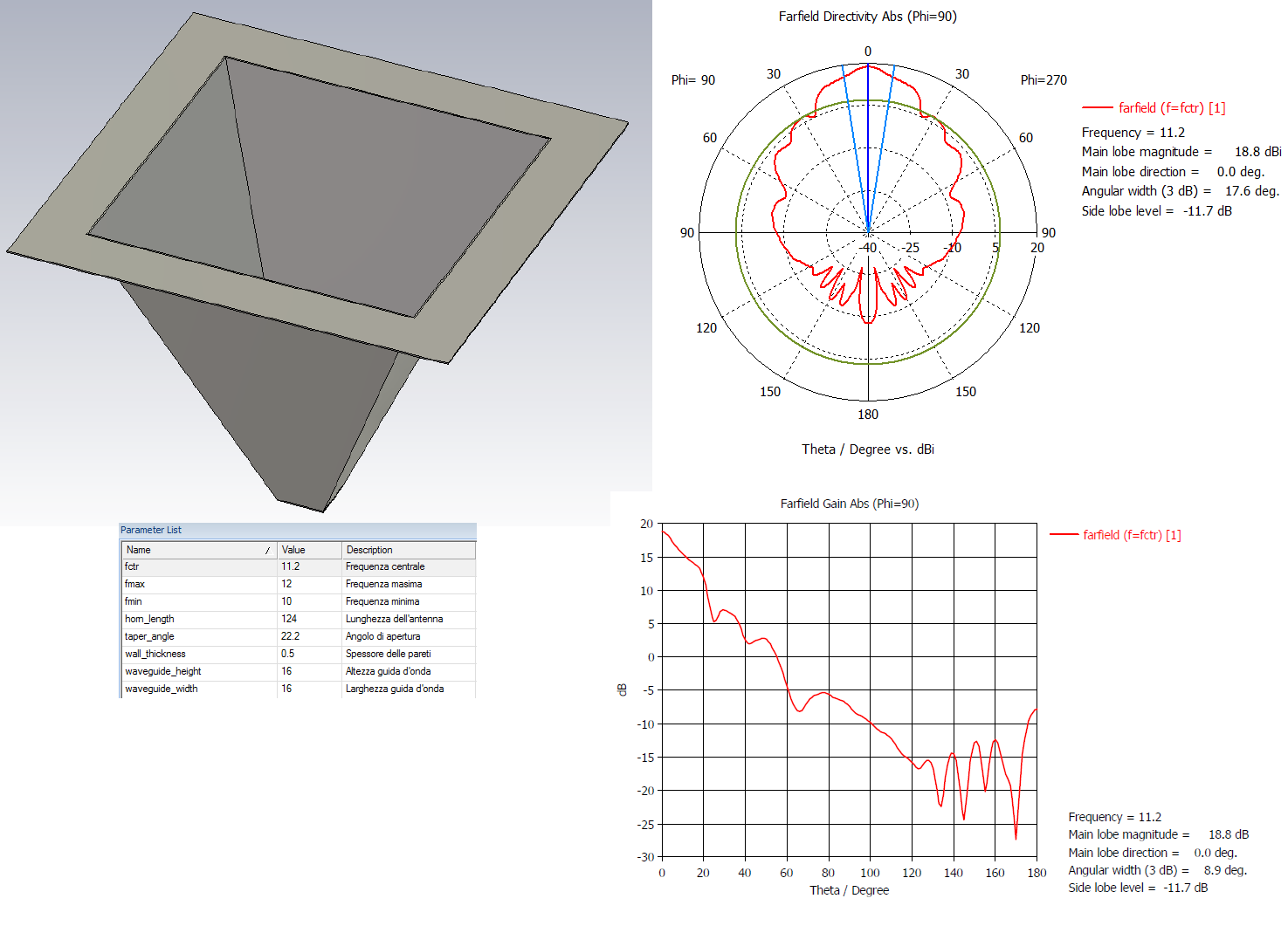Click the 'Angolo di apertura' description
Viewport: 1288px width, 926px height.
[382, 636]
